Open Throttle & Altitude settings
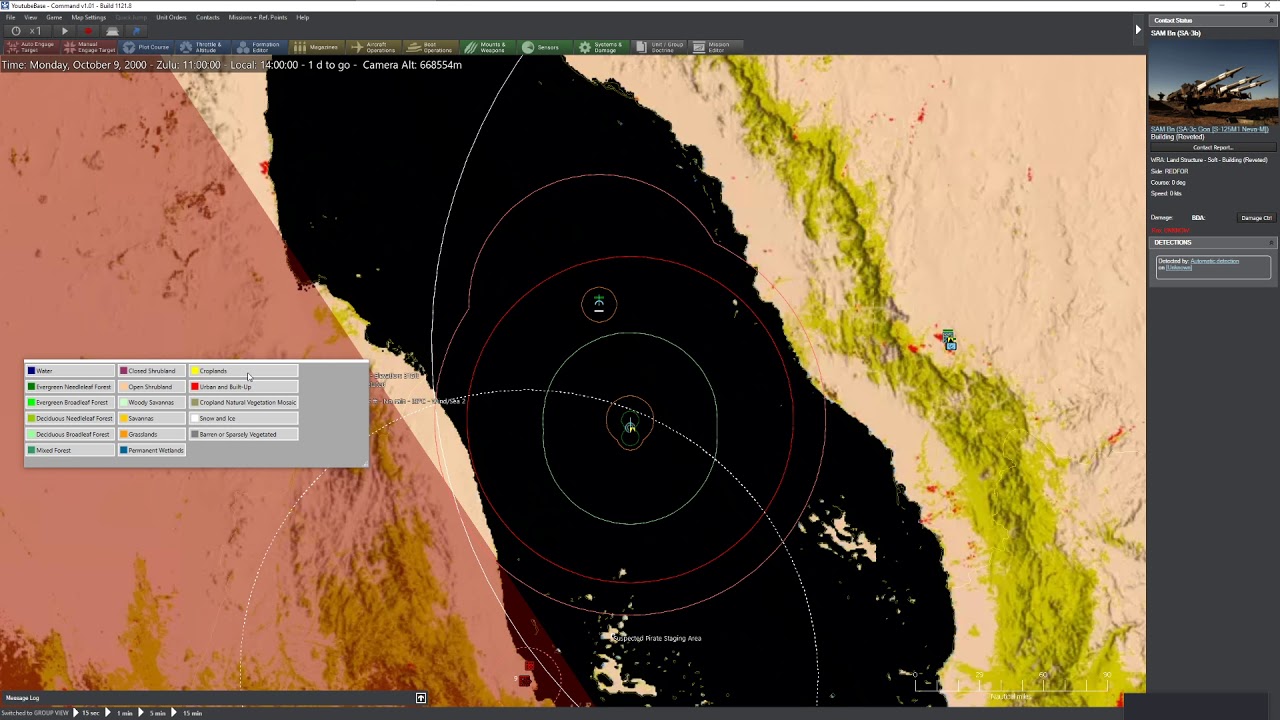 [203, 47]
